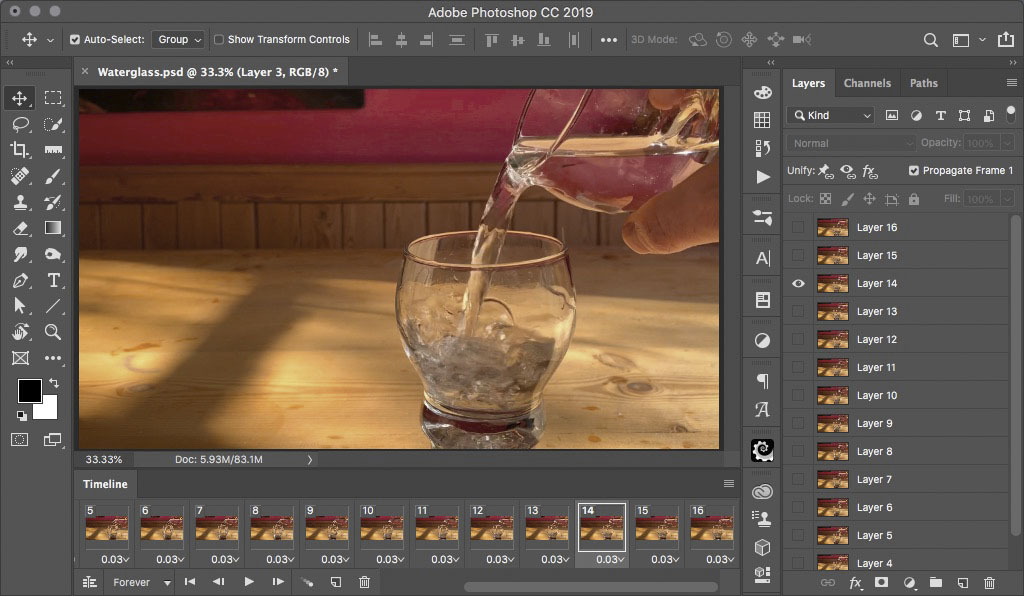Select the Horizontal Type tool
The image size is (1024, 596).
click(x=53, y=280)
